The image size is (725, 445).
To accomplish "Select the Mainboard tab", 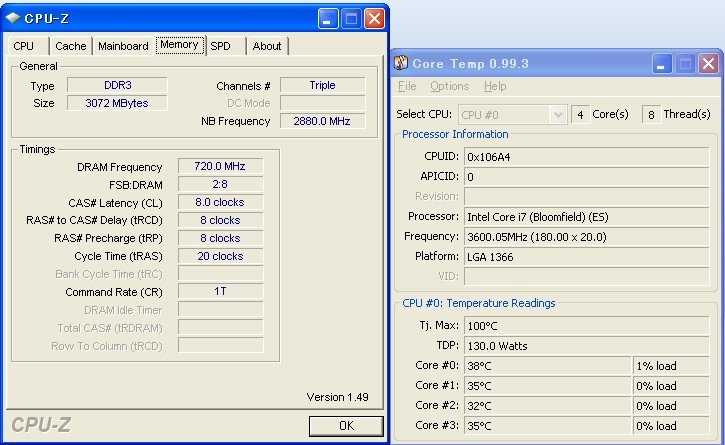I will coord(123,46).
